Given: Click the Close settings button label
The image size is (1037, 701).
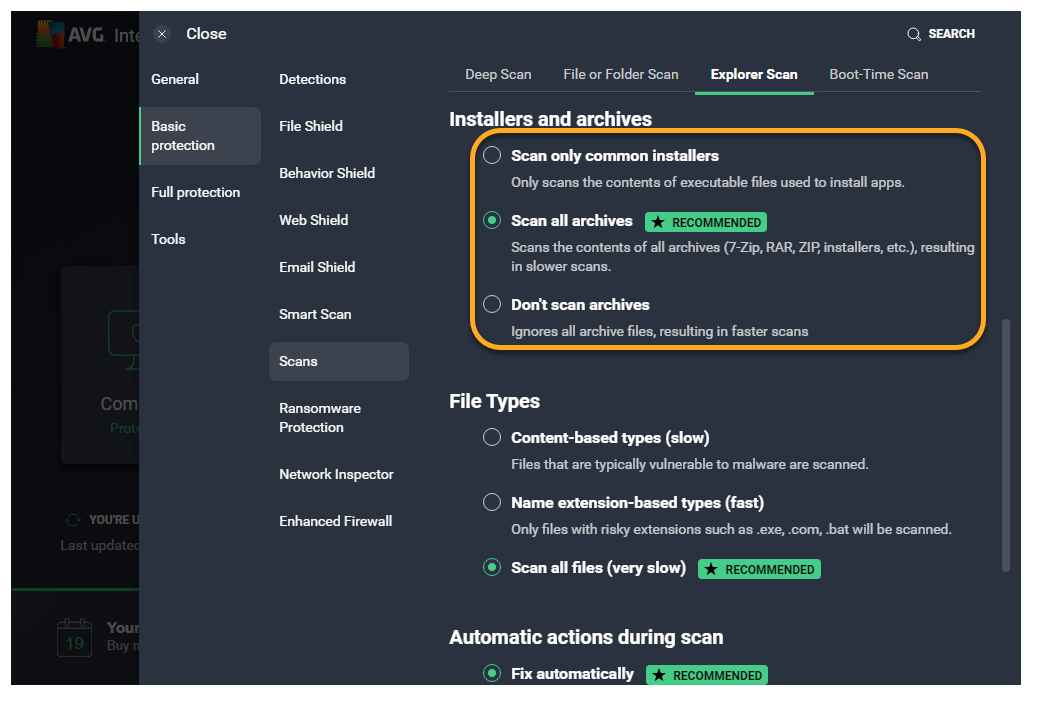Looking at the screenshot, I should coord(206,34).
